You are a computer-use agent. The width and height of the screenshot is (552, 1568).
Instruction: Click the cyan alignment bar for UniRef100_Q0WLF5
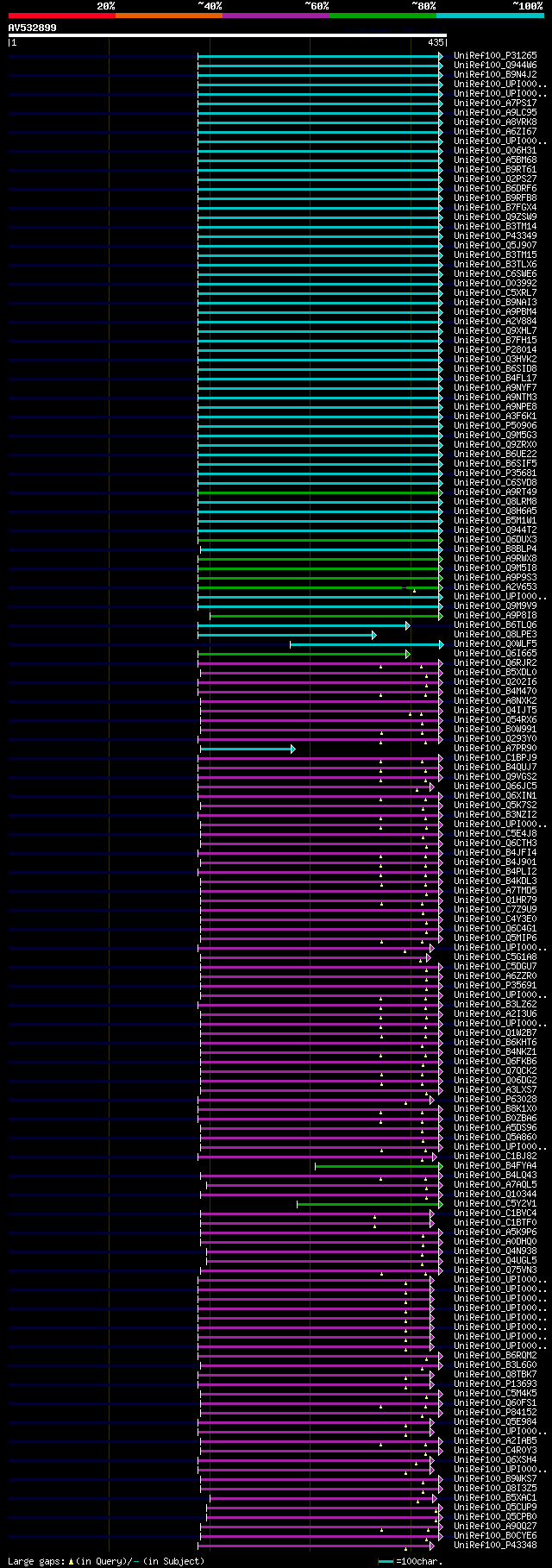coord(367,644)
